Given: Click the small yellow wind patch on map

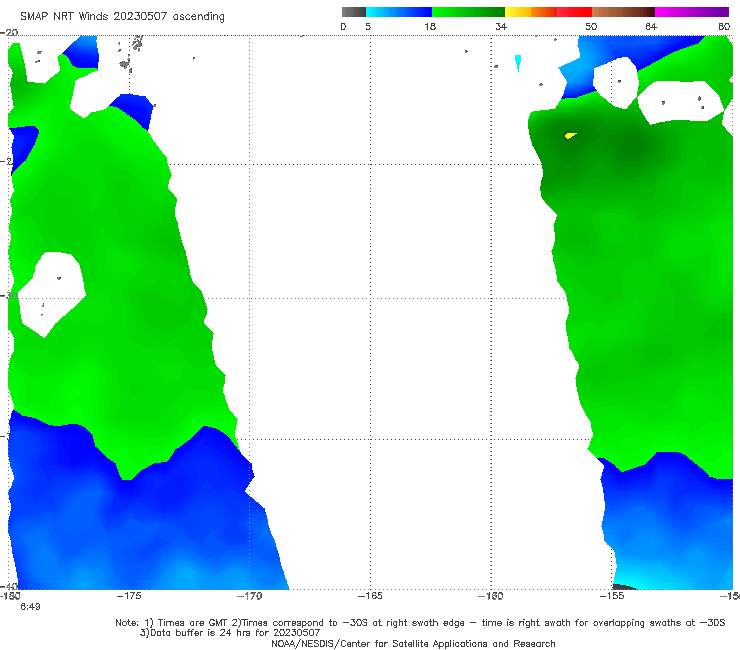Looking at the screenshot, I should point(571,136).
